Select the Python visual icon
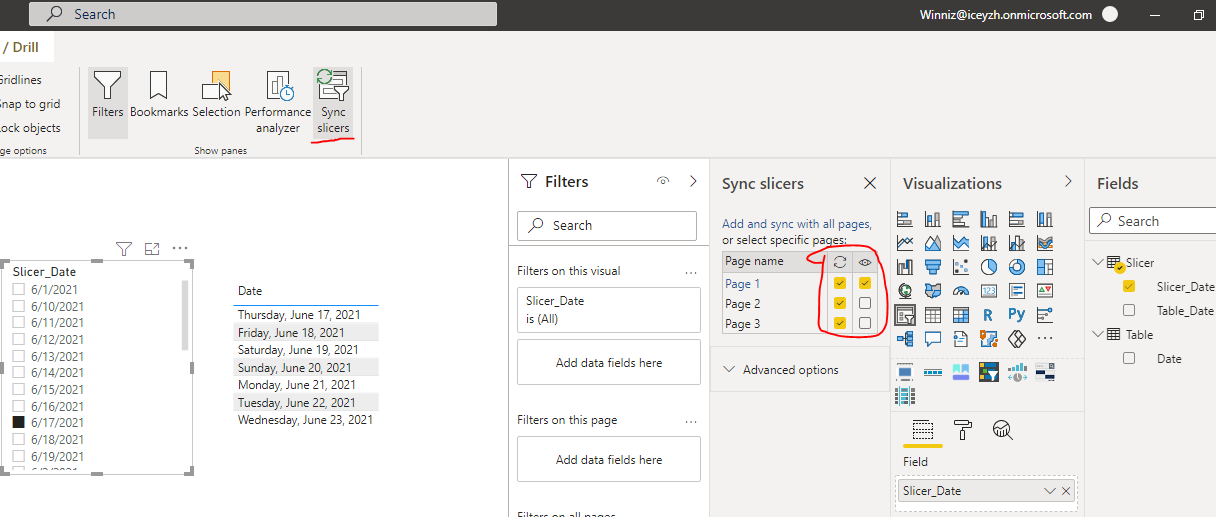The image size is (1216, 517). (x=1017, y=315)
